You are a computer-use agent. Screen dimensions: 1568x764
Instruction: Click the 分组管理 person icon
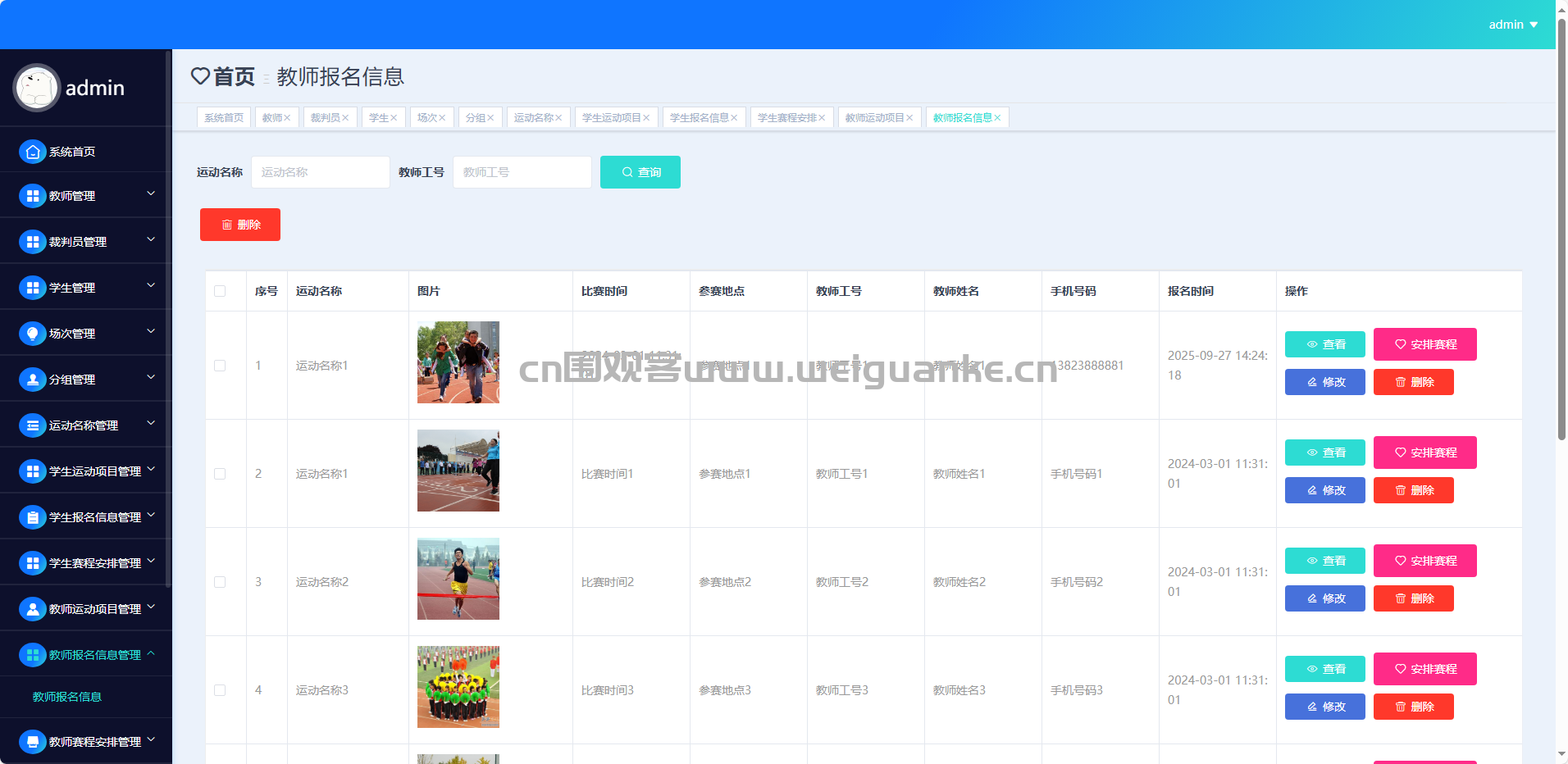[33, 380]
